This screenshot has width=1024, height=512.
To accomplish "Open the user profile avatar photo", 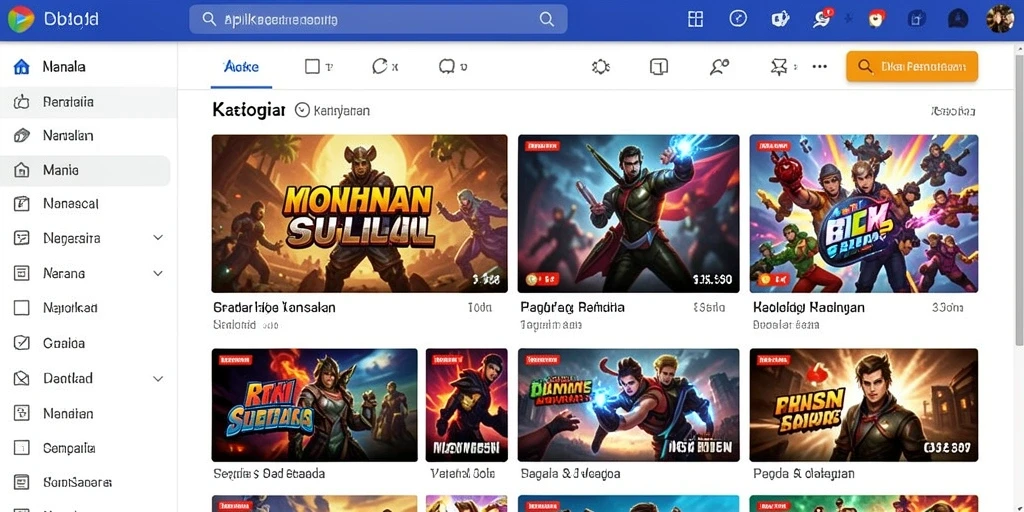I will pyautogui.click(x=1000, y=19).
